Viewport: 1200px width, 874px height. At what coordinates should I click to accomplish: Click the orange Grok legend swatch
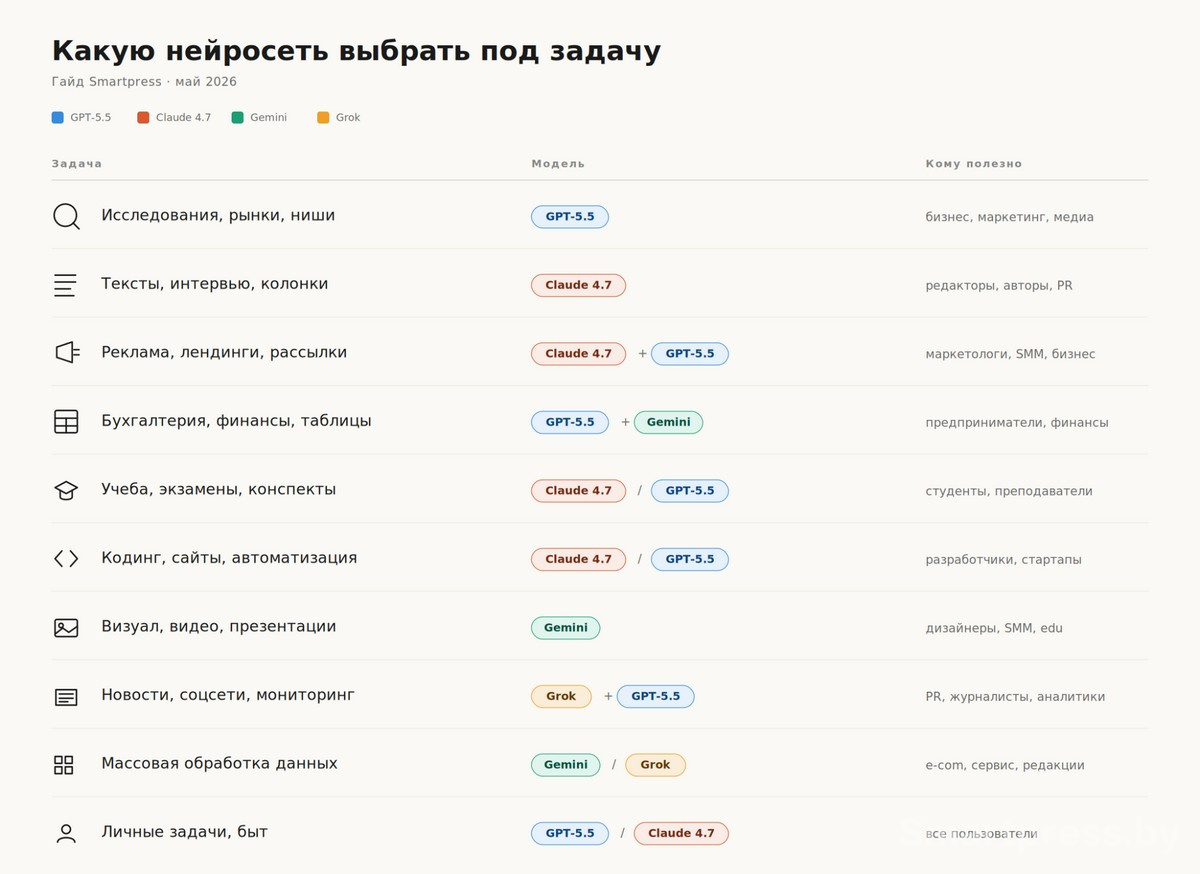[323, 118]
